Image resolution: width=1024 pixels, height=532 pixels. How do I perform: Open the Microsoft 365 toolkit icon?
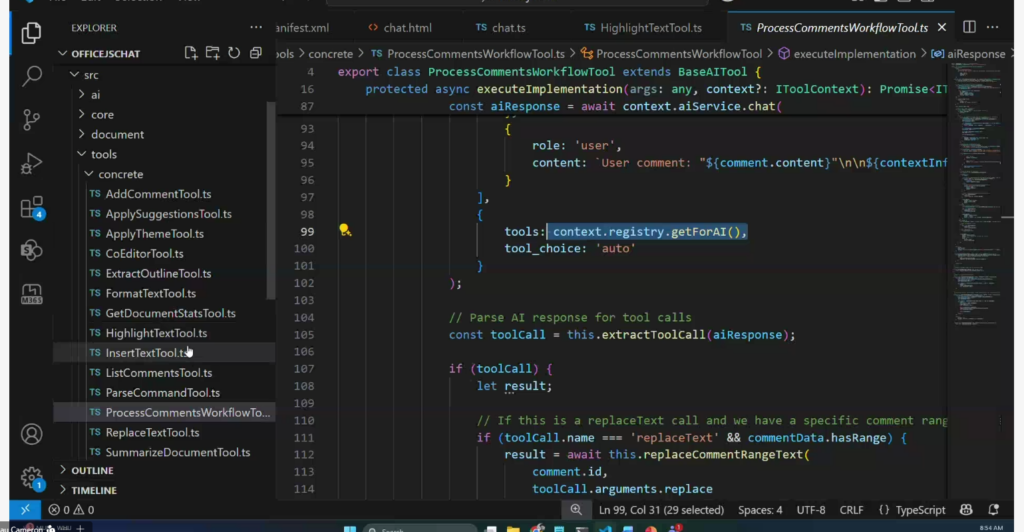coord(31,294)
